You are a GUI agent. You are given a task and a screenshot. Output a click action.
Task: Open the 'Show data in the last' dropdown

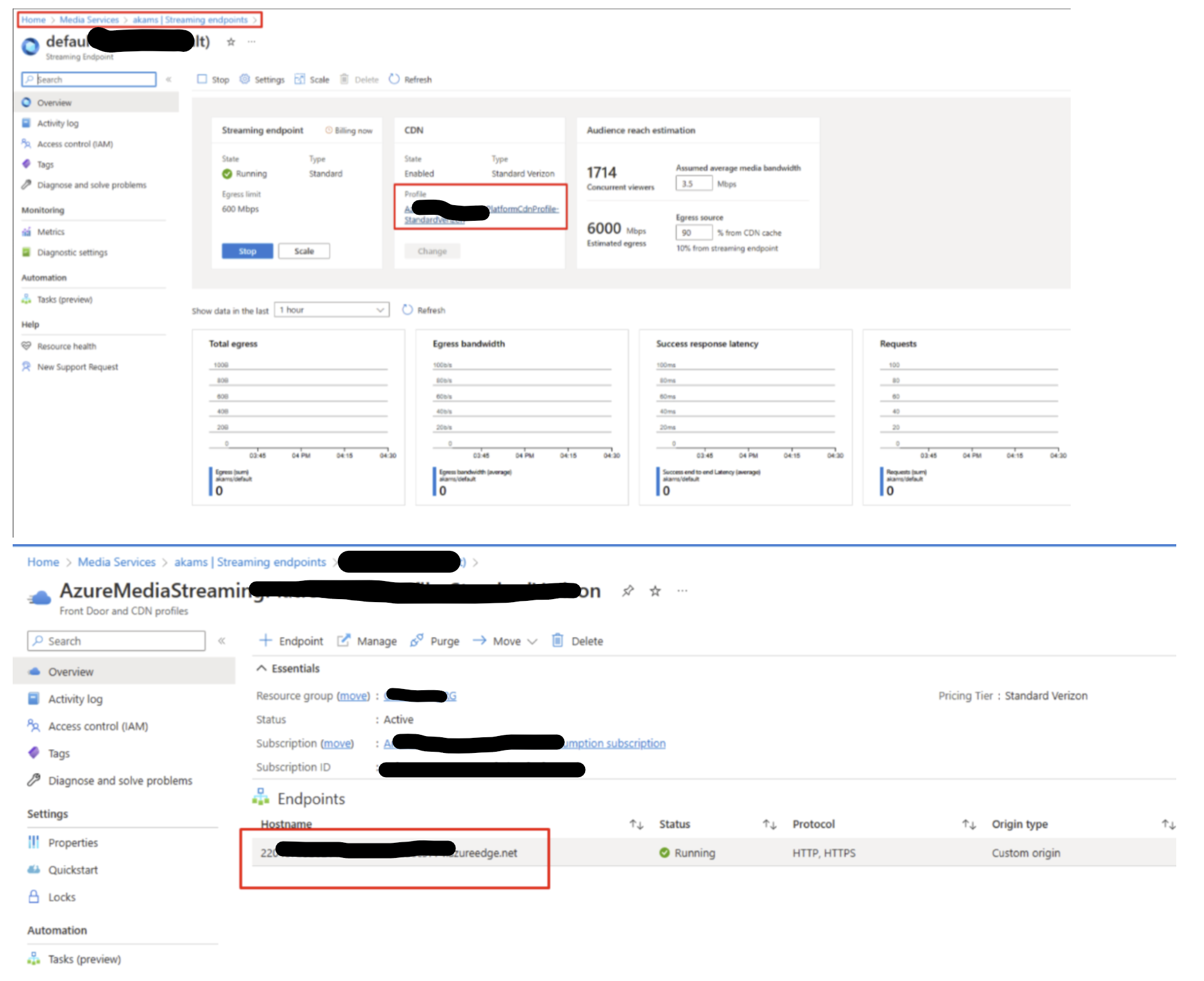click(x=332, y=310)
